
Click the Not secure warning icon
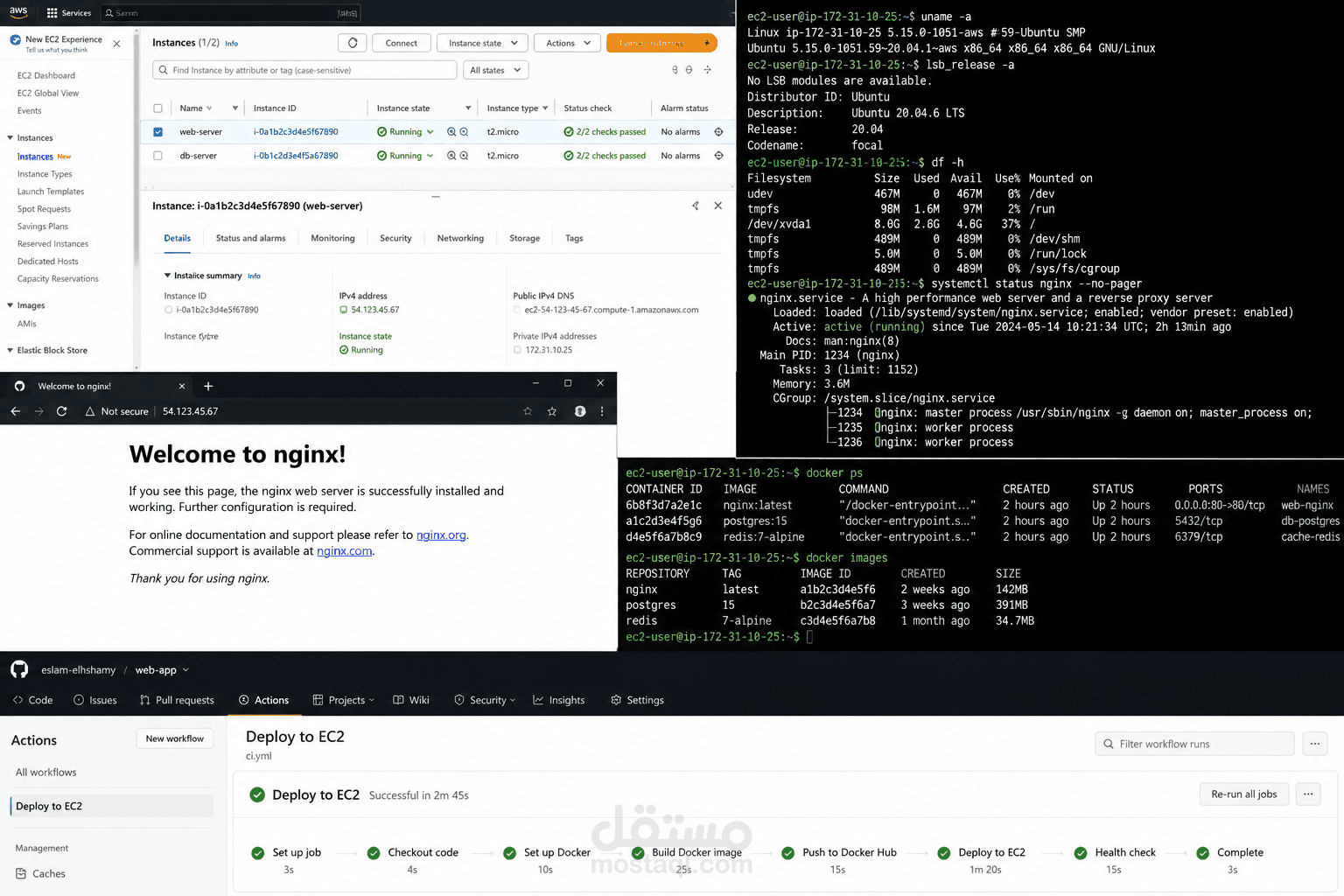[89, 411]
